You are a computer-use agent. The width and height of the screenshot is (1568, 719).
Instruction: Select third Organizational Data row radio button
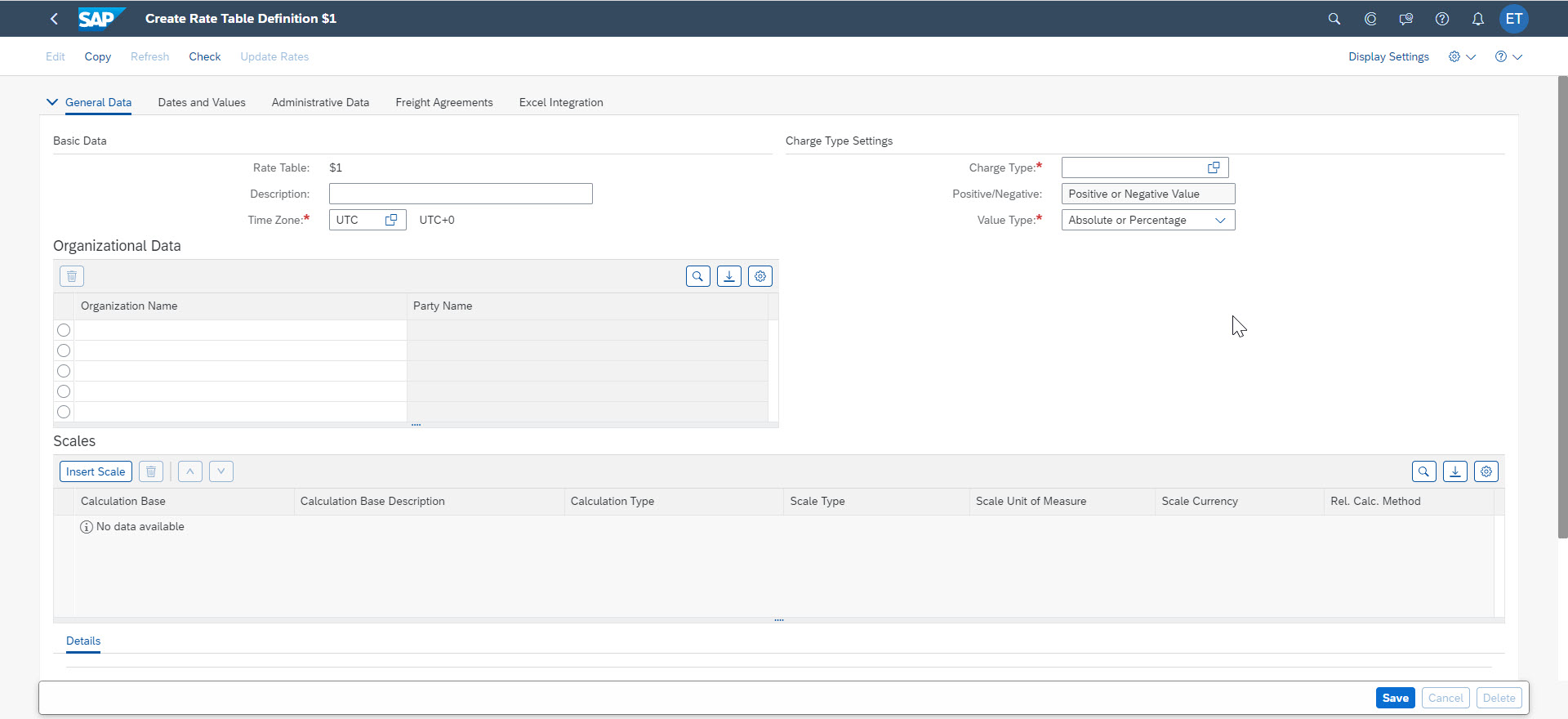(x=64, y=371)
